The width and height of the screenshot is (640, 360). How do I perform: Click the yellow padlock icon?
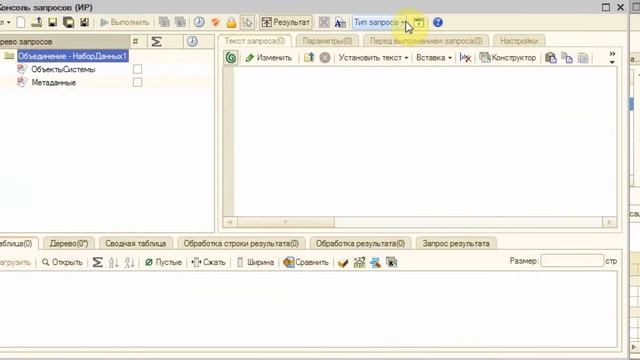point(231,22)
